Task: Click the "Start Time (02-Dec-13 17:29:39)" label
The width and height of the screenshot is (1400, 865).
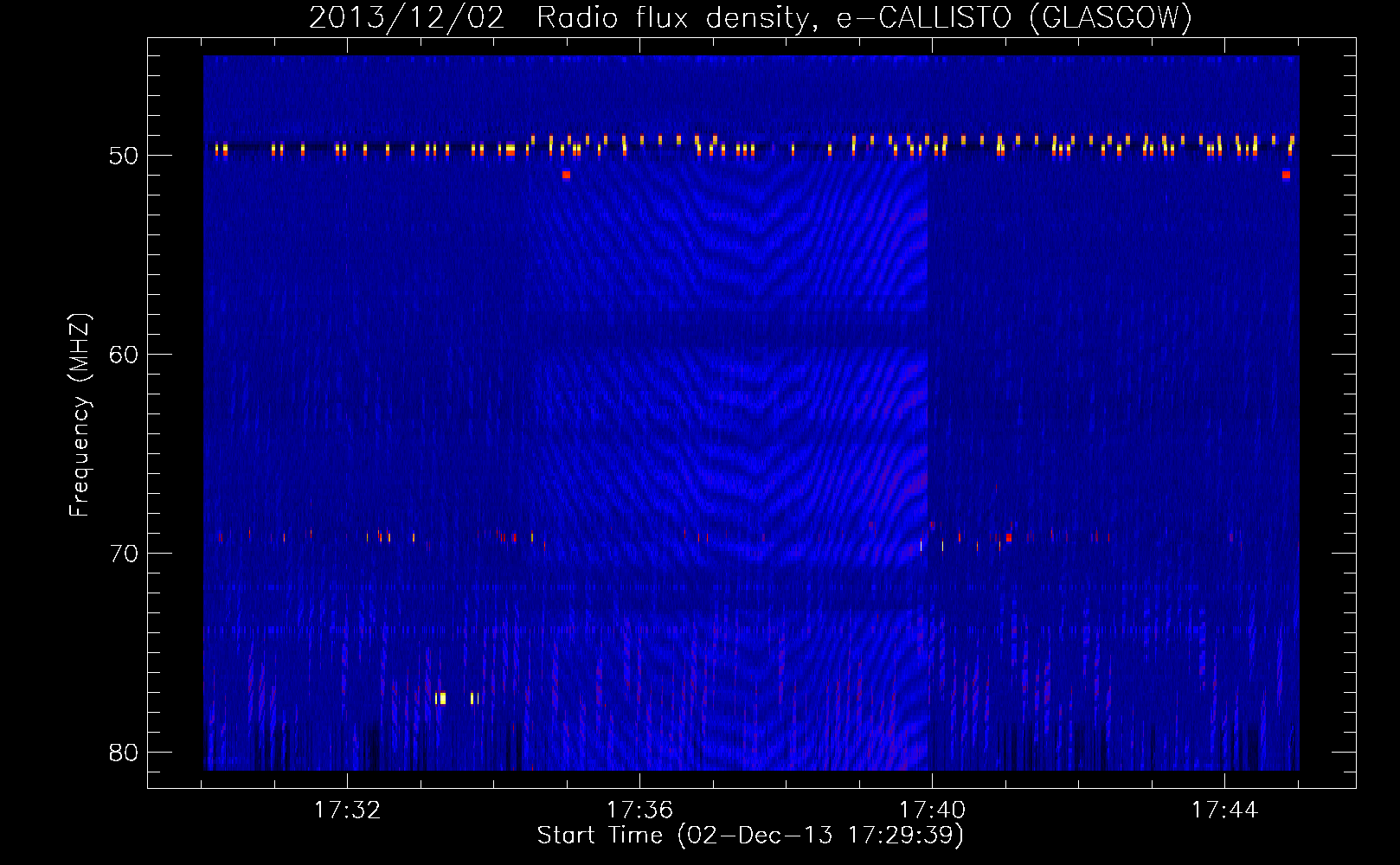Action: (750, 836)
